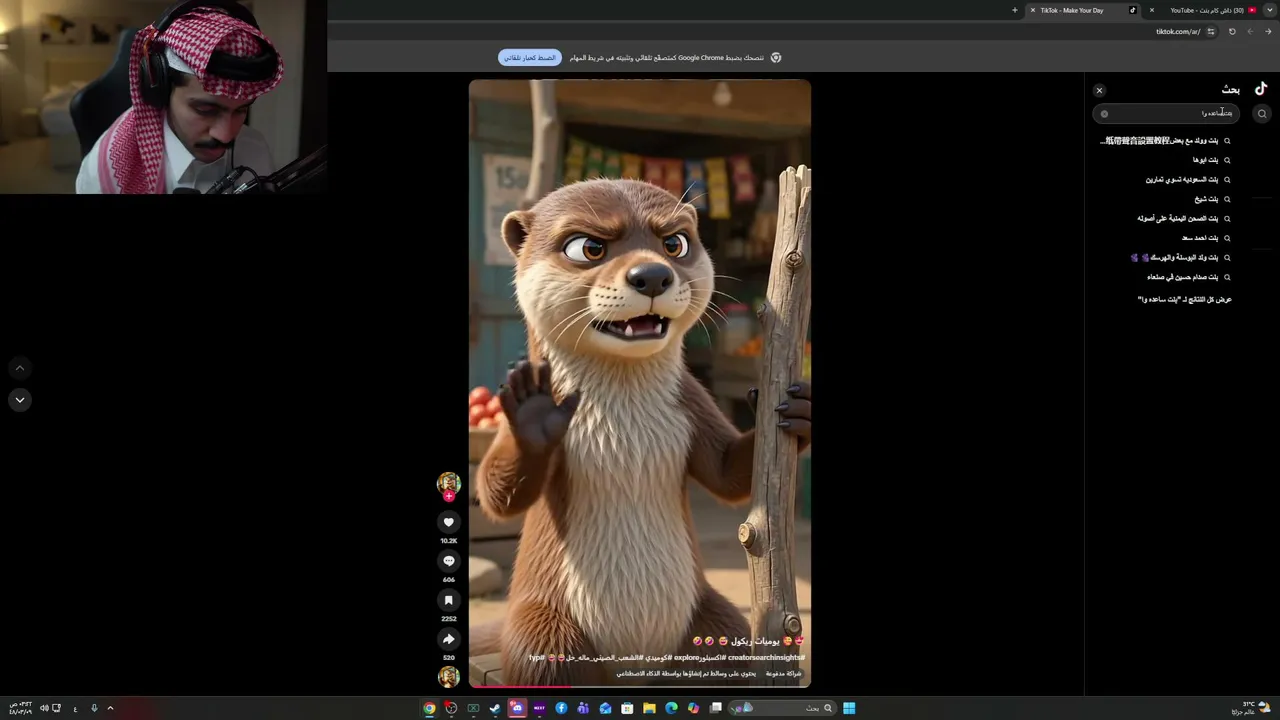The width and height of the screenshot is (1280, 720).
Task: Navigate back in the browser
Action: (1269, 31)
